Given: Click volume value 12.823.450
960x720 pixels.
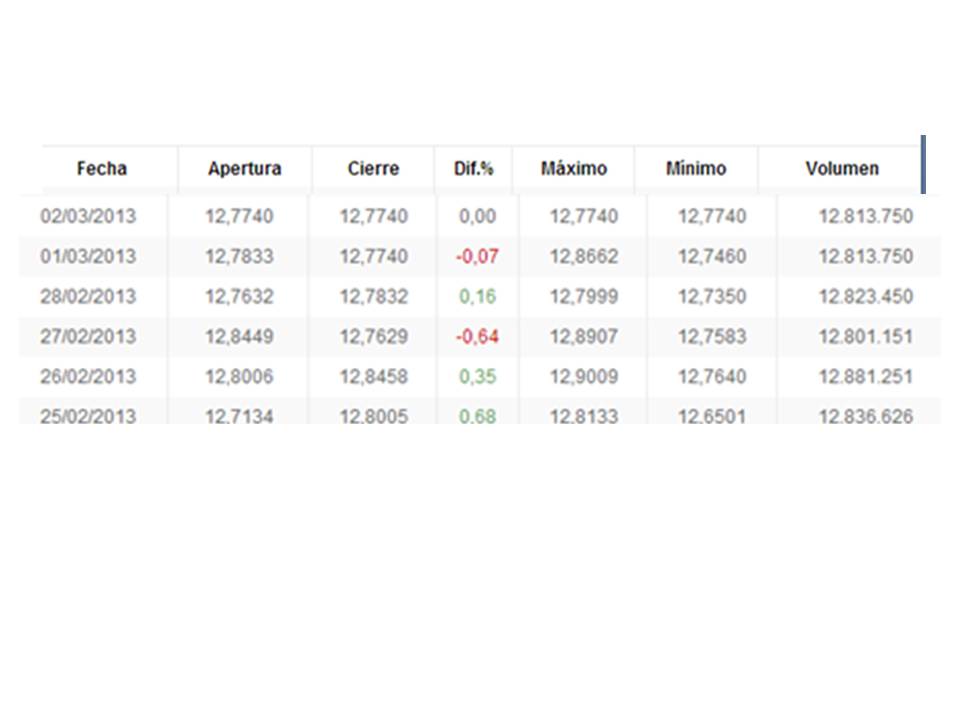Looking at the screenshot, I should click(866, 296).
